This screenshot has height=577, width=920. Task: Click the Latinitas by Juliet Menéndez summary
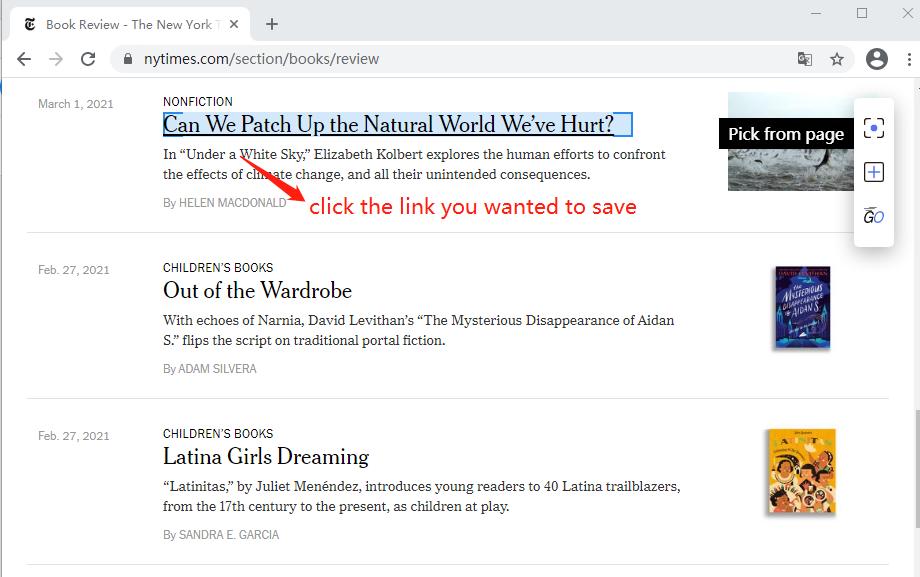pos(421,497)
